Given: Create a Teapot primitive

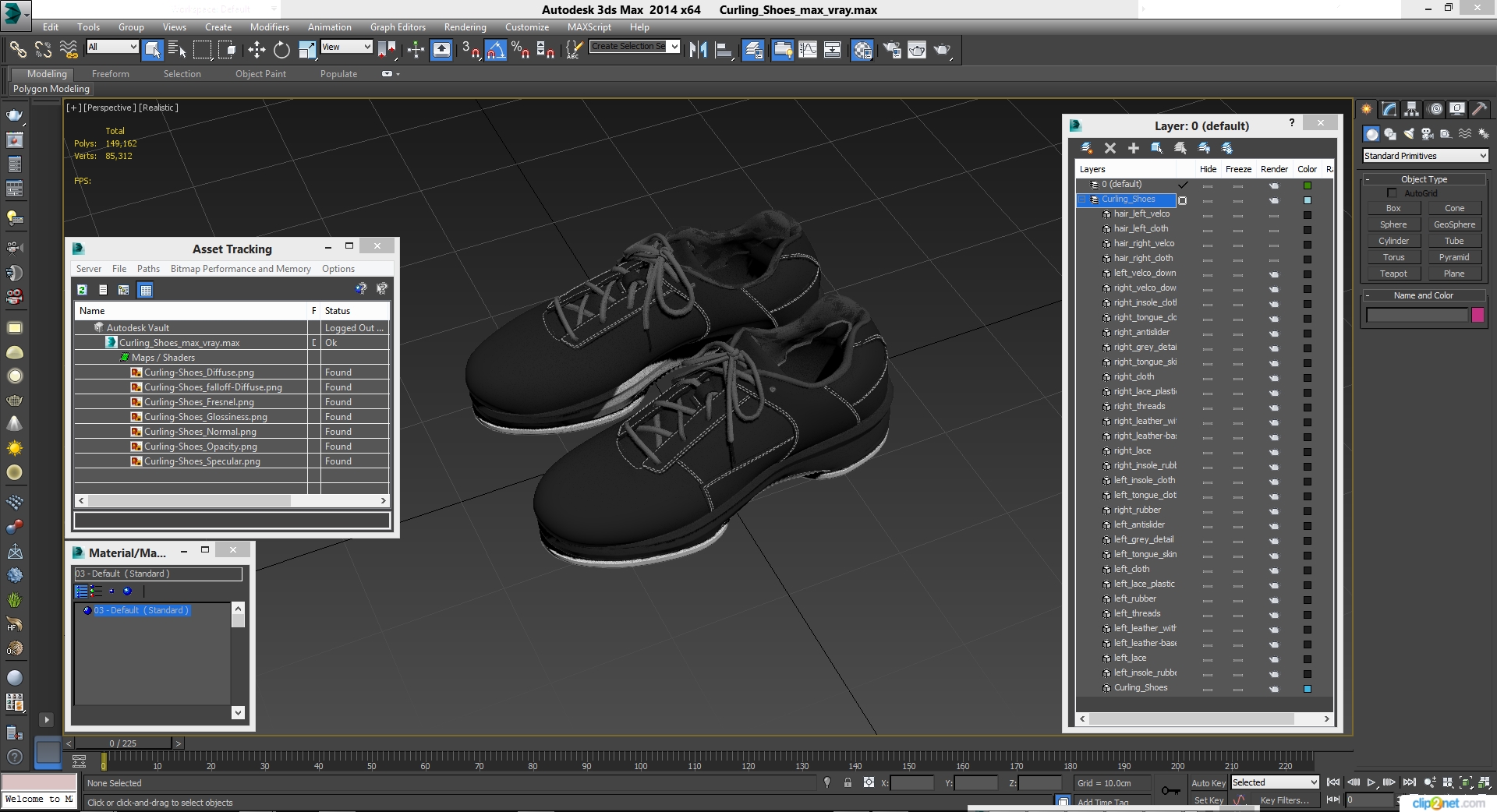Looking at the screenshot, I should tap(1393, 274).
